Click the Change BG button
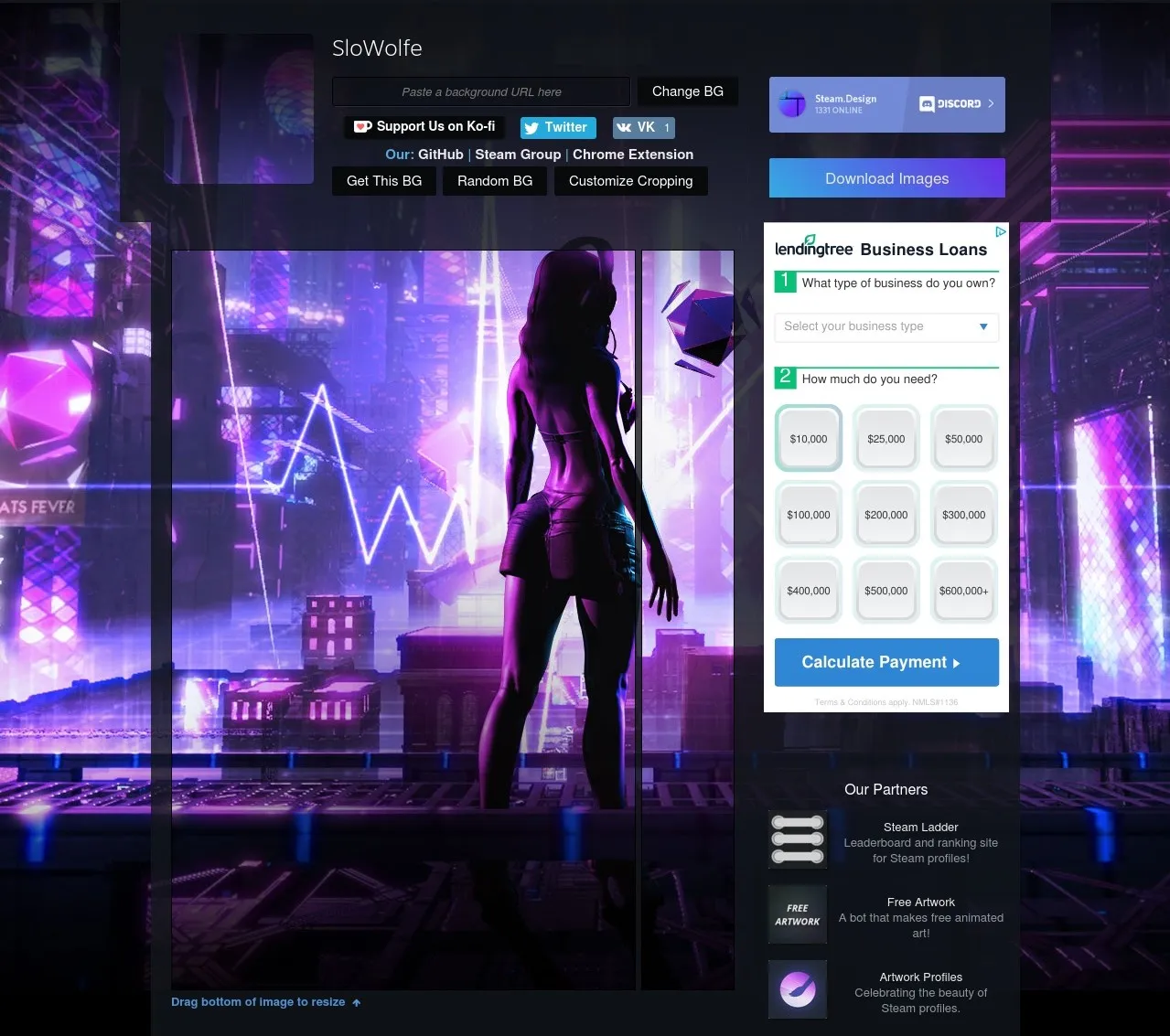1170x1036 pixels. [688, 91]
